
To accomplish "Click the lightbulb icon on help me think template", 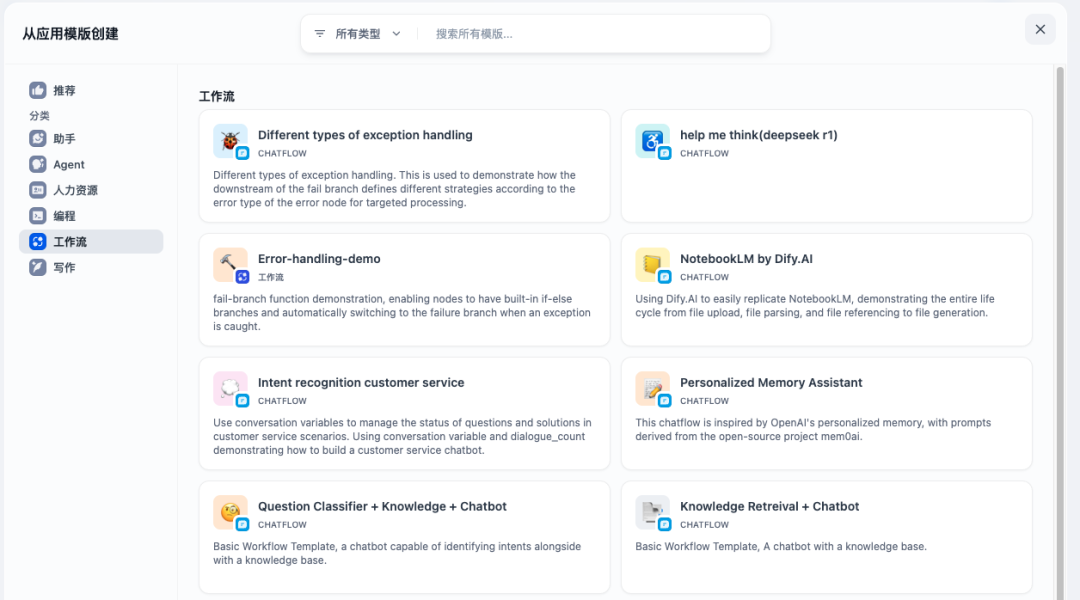I will pyautogui.click(x=652, y=140).
